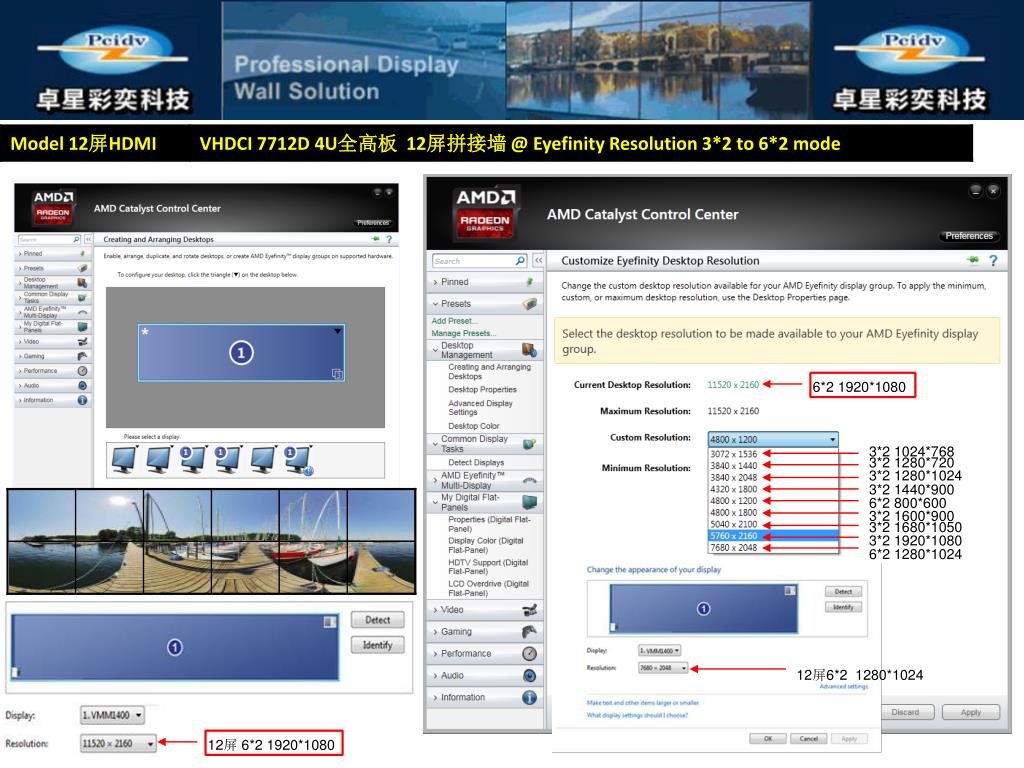Click Preferences in the small Catalyst window

point(373,223)
